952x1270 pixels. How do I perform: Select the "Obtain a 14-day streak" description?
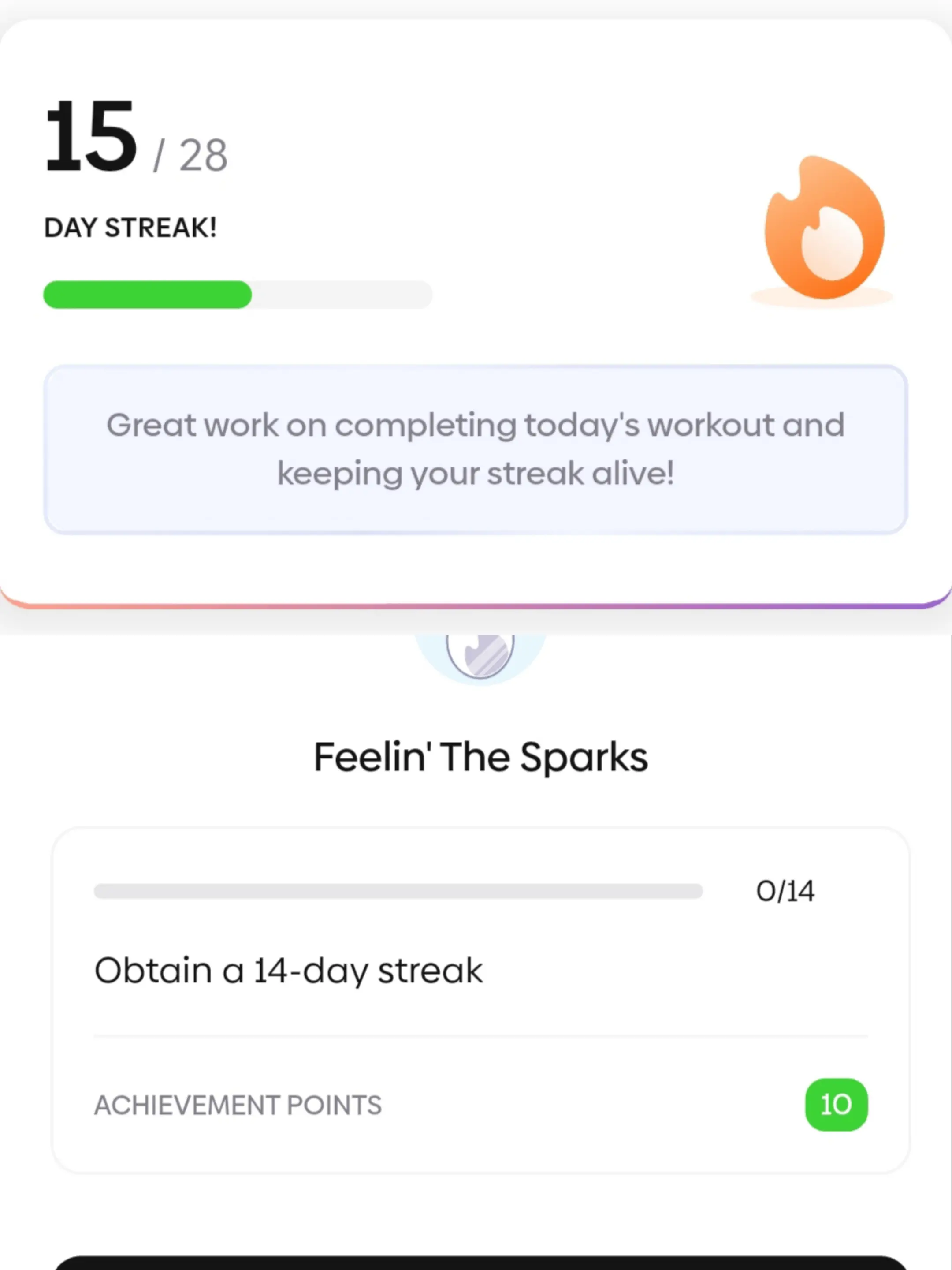coord(288,970)
